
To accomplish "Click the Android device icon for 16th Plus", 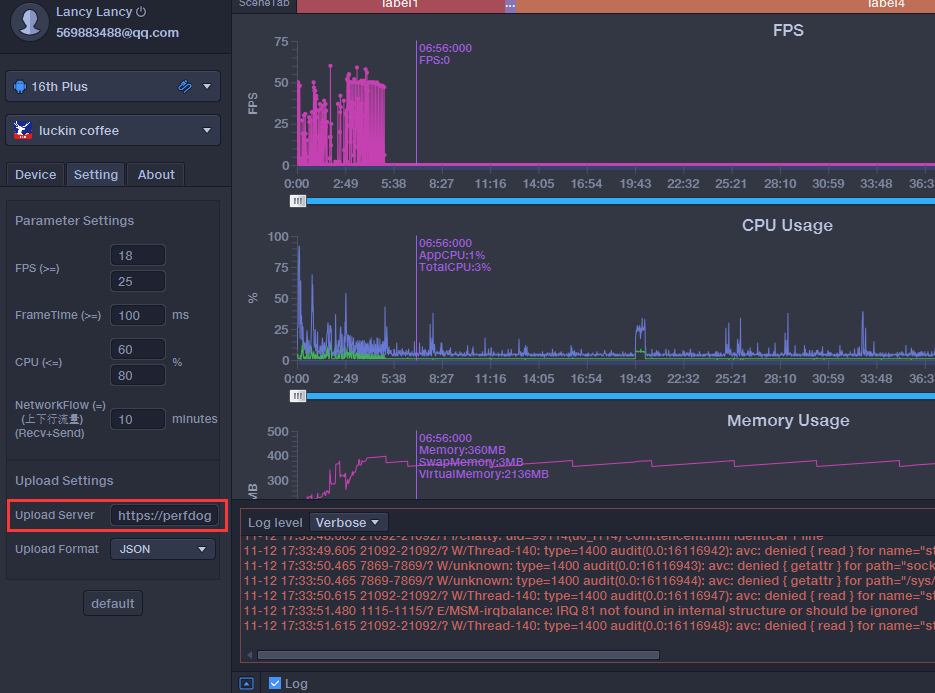I will 20,86.
